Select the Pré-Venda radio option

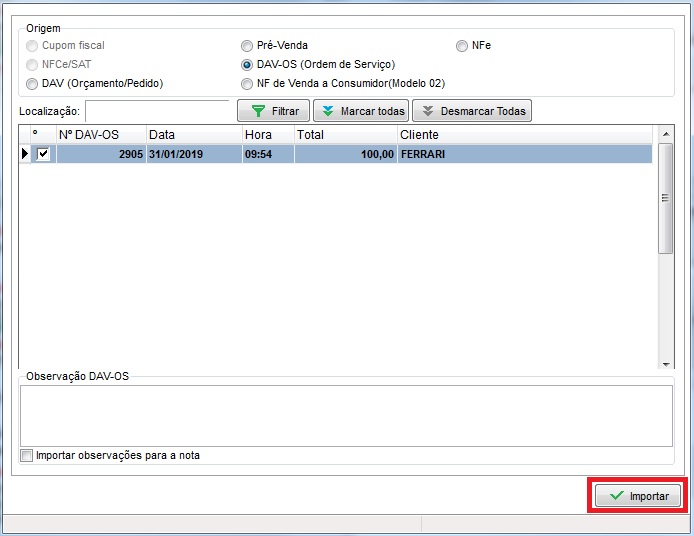[x=247, y=46]
